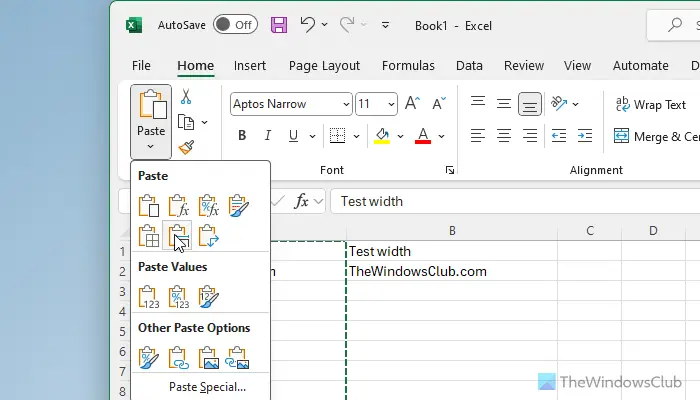Align text right
The image size is (700, 400).
(x=530, y=135)
